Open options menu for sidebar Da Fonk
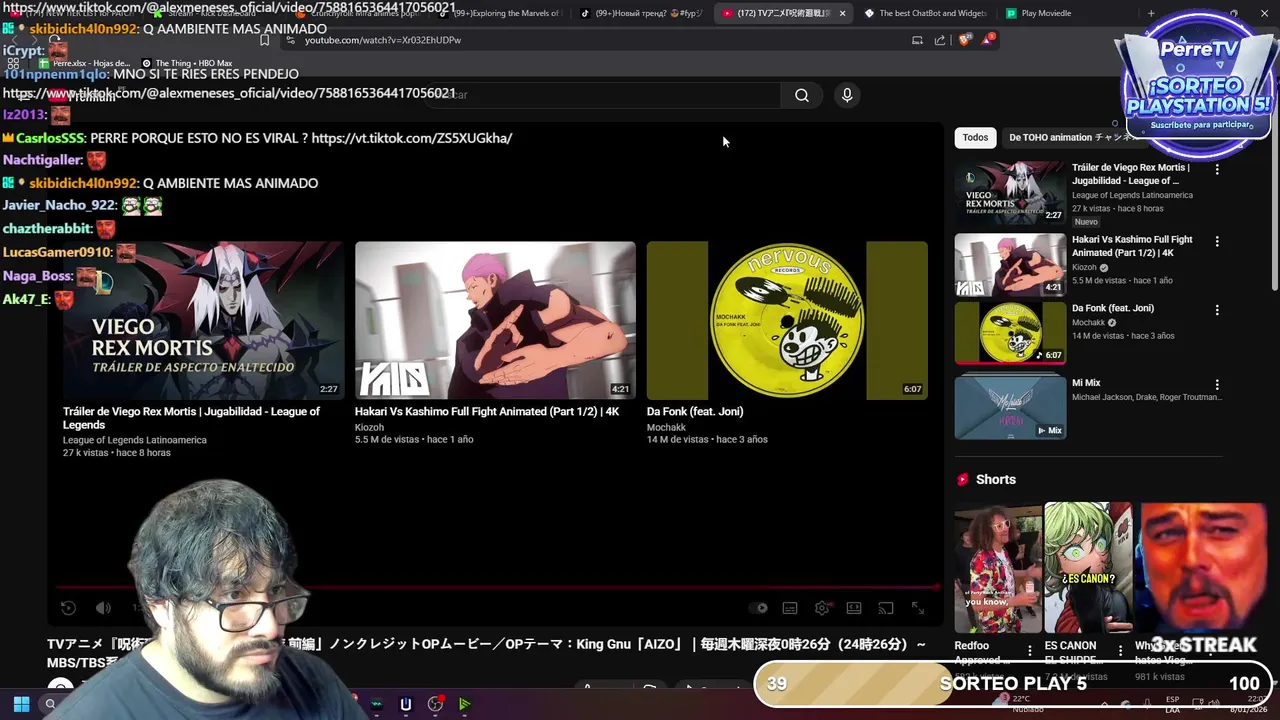 point(1217,310)
